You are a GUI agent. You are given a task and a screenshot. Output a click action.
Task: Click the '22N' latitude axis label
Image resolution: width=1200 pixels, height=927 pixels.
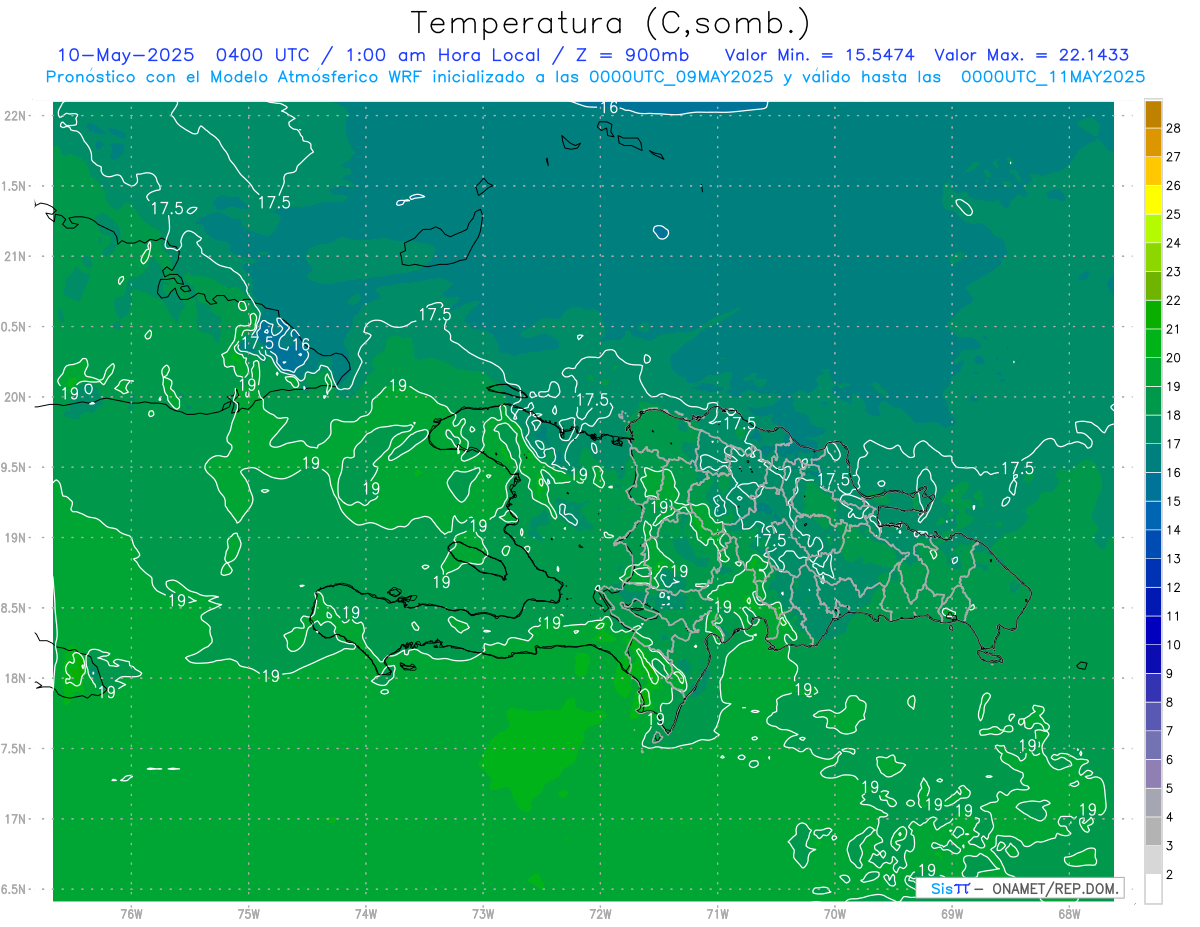(16, 116)
